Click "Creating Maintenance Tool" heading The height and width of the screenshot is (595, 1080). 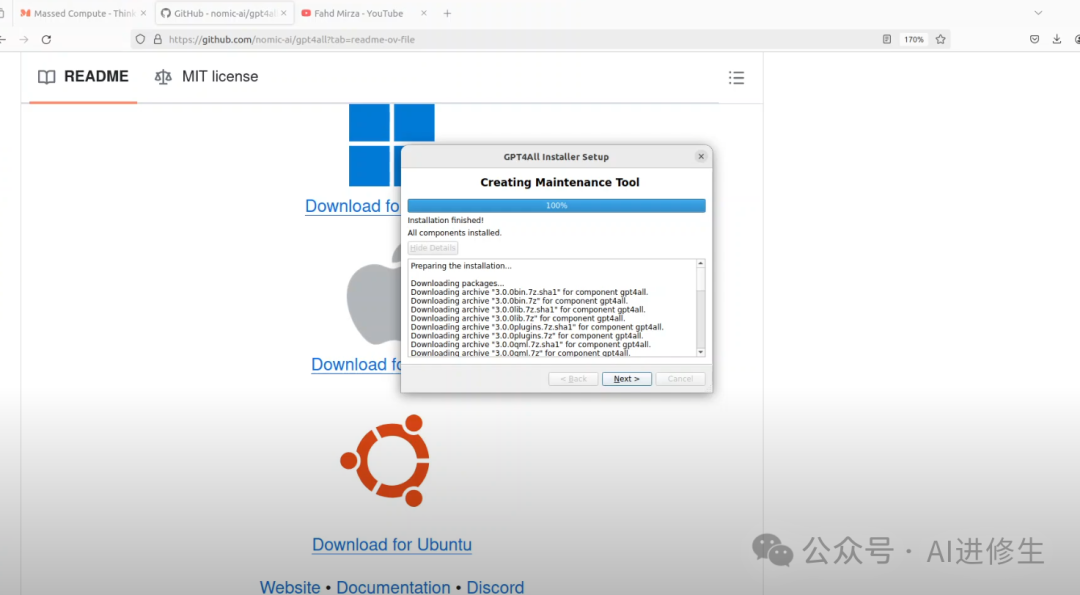coord(560,182)
